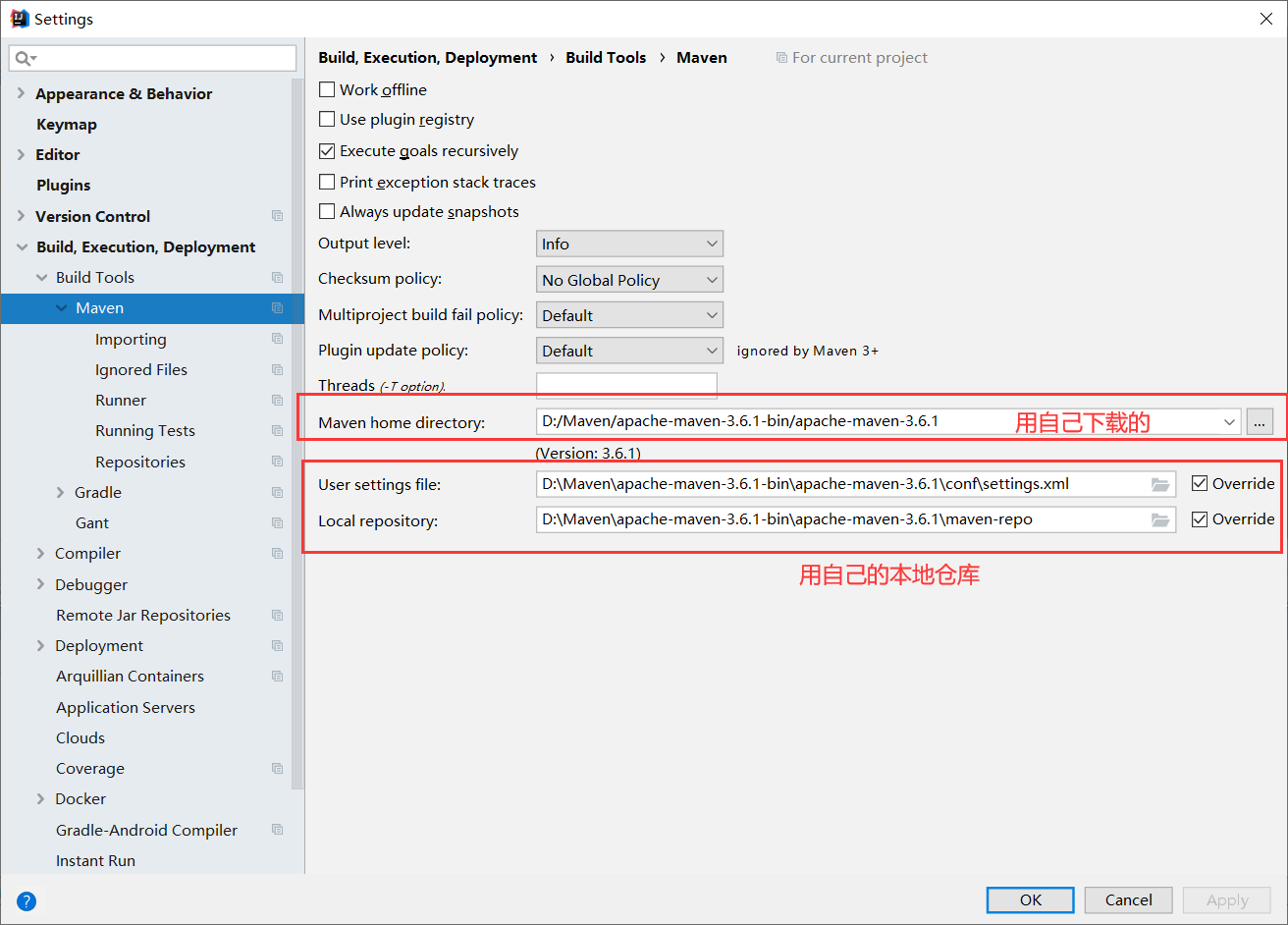The image size is (1288, 925).
Task: Open Importing under Maven
Action: click(131, 340)
